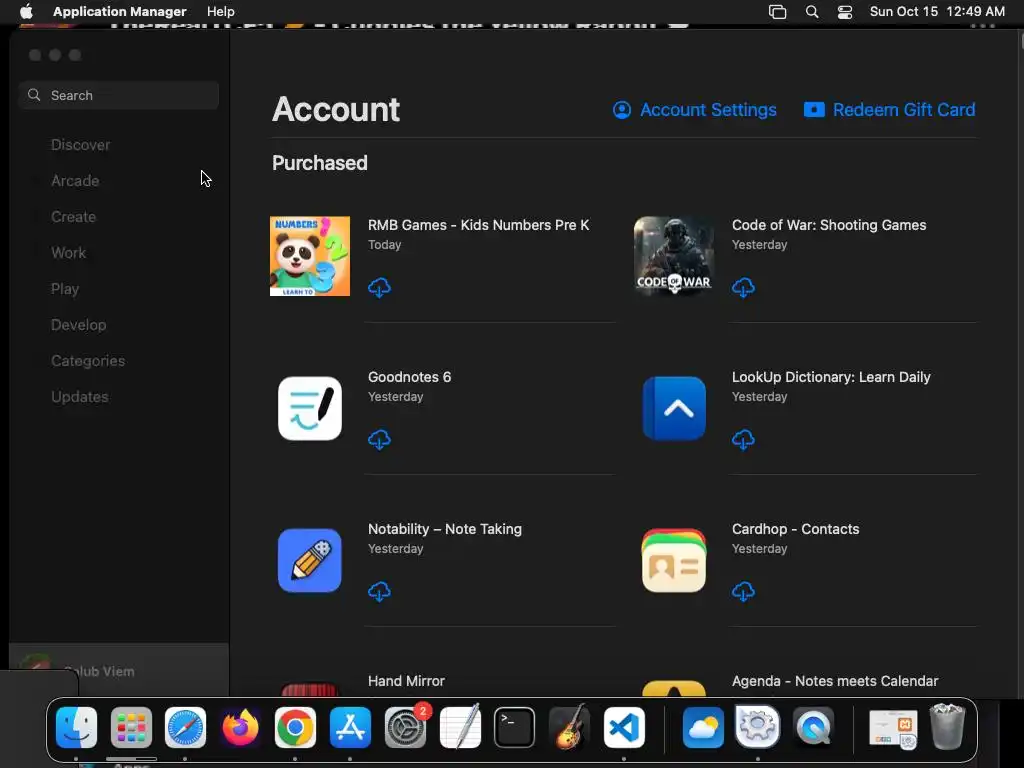Image resolution: width=1024 pixels, height=768 pixels.
Task: Select Arcade in the sidebar
Action: pyautogui.click(x=75, y=181)
